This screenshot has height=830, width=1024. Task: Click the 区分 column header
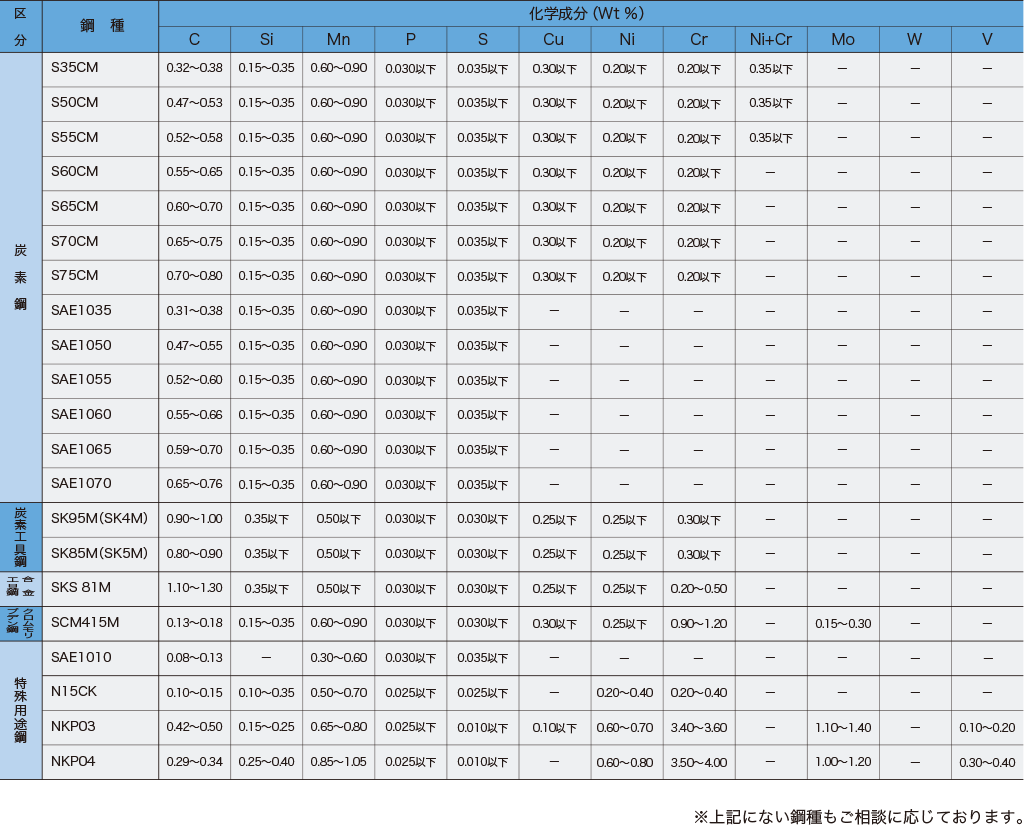[21, 26]
